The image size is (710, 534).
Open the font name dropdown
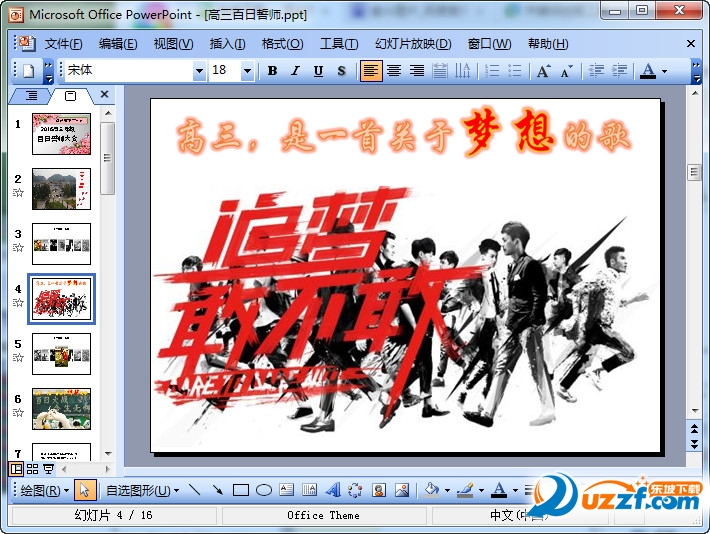coord(199,71)
